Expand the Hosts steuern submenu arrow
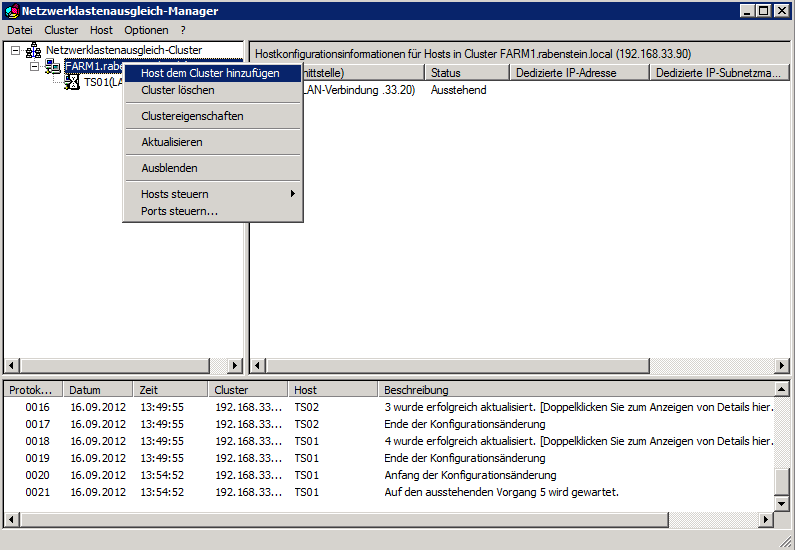Viewport: 795px width, 550px height. 293,194
